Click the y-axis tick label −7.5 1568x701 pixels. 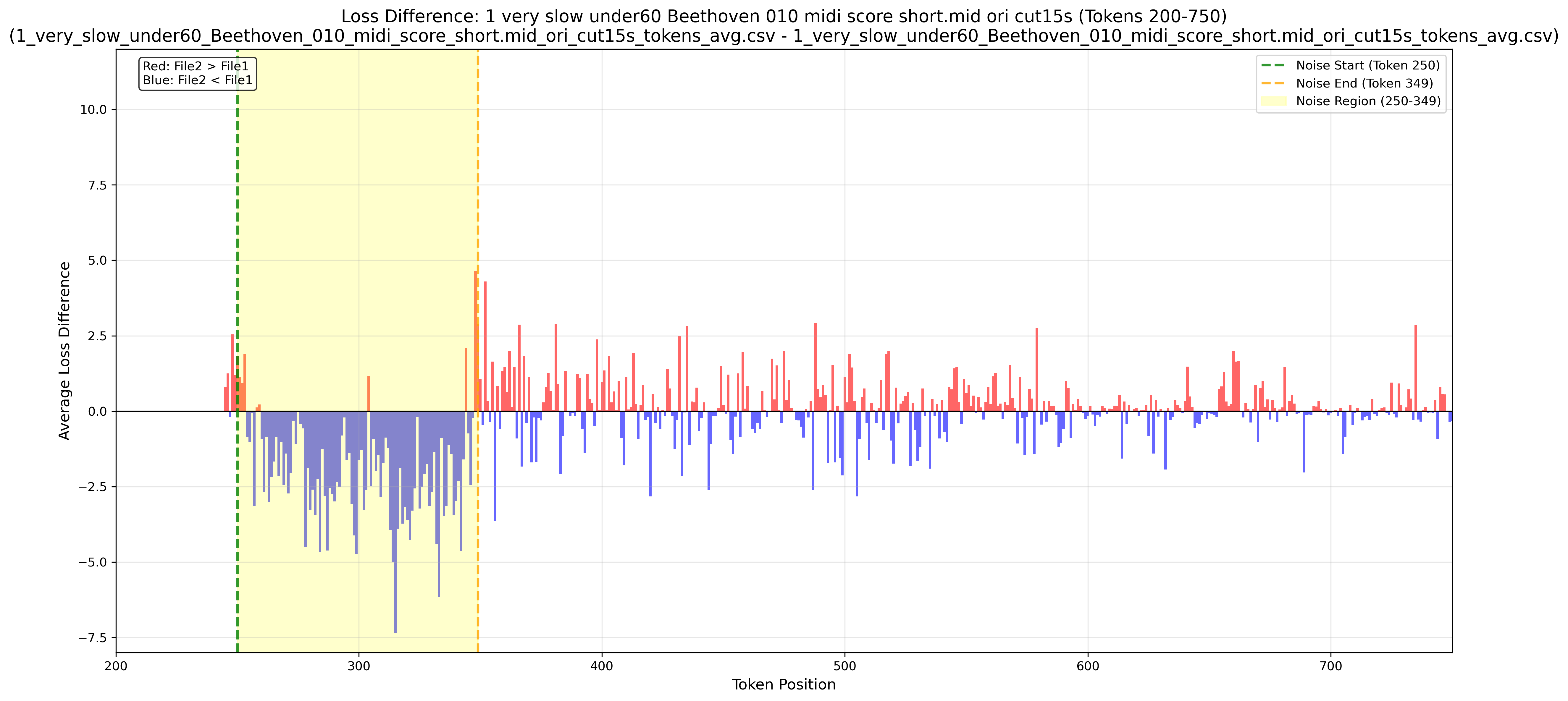tap(92, 638)
